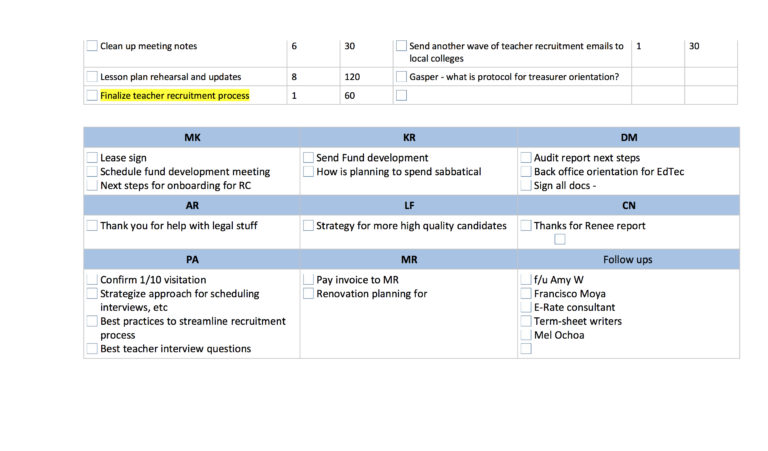
Task: Tick "Gasper - what is protocol" checkbox
Action: (x=401, y=77)
